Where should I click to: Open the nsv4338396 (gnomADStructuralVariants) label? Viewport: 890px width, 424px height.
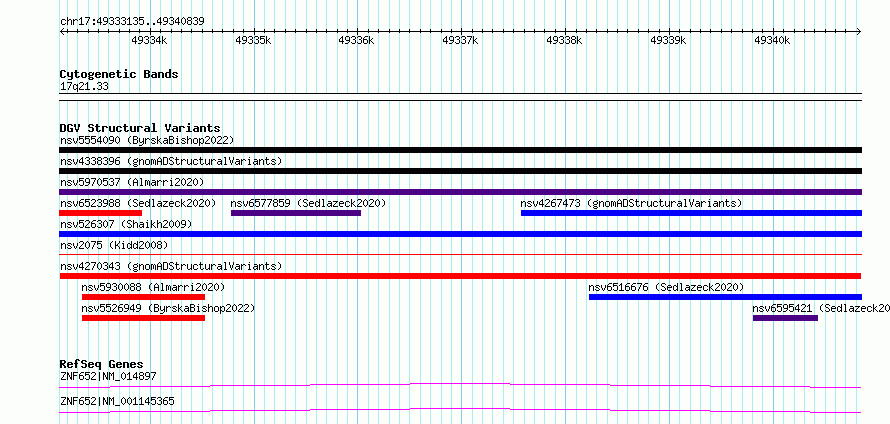(x=171, y=161)
